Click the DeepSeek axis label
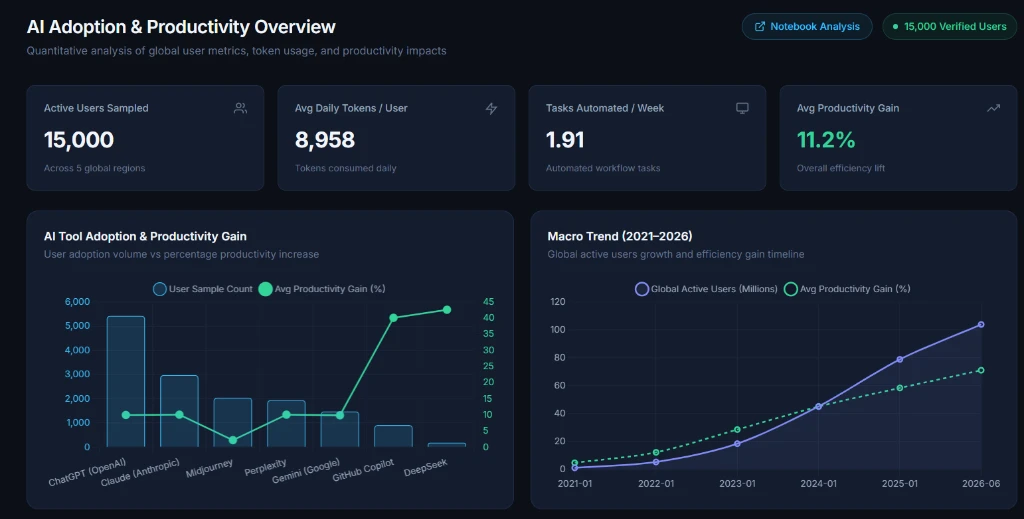The width and height of the screenshot is (1024, 519). click(426, 467)
